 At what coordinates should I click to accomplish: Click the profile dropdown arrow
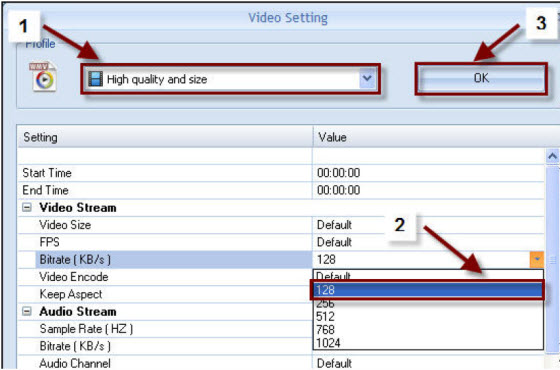(368, 79)
